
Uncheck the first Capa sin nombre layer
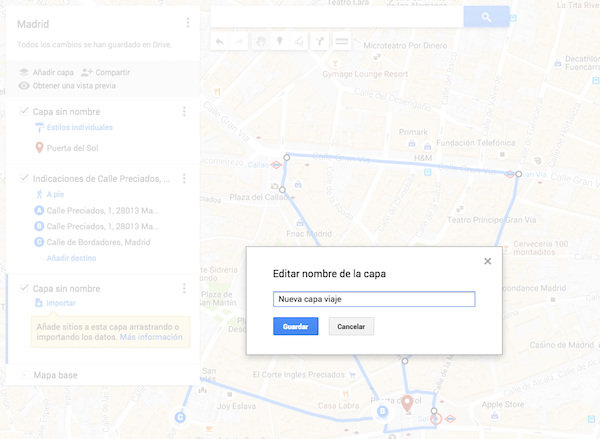point(24,111)
